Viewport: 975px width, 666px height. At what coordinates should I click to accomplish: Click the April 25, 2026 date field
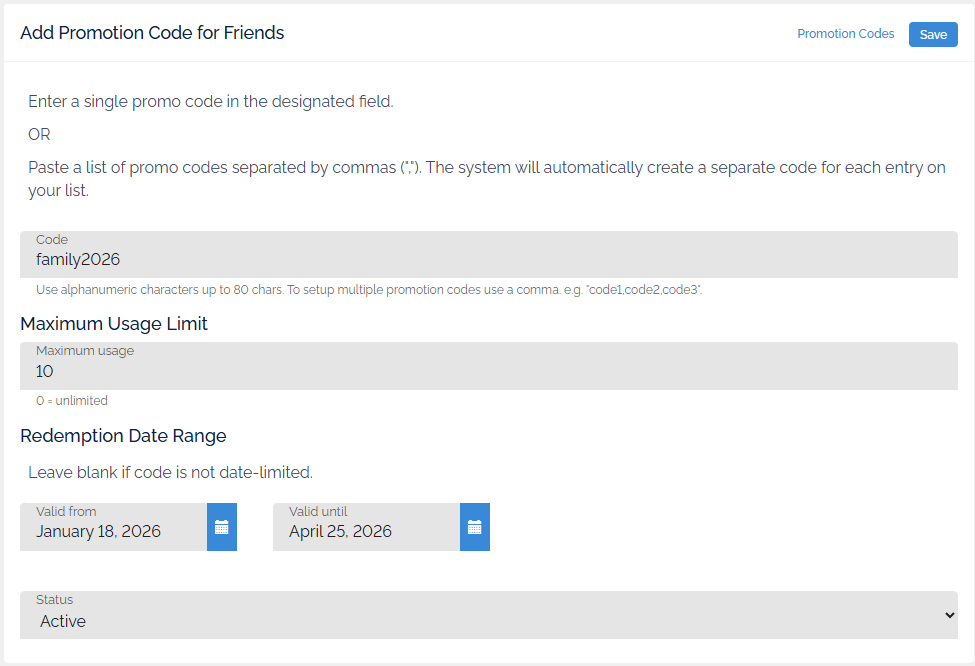tap(366, 531)
